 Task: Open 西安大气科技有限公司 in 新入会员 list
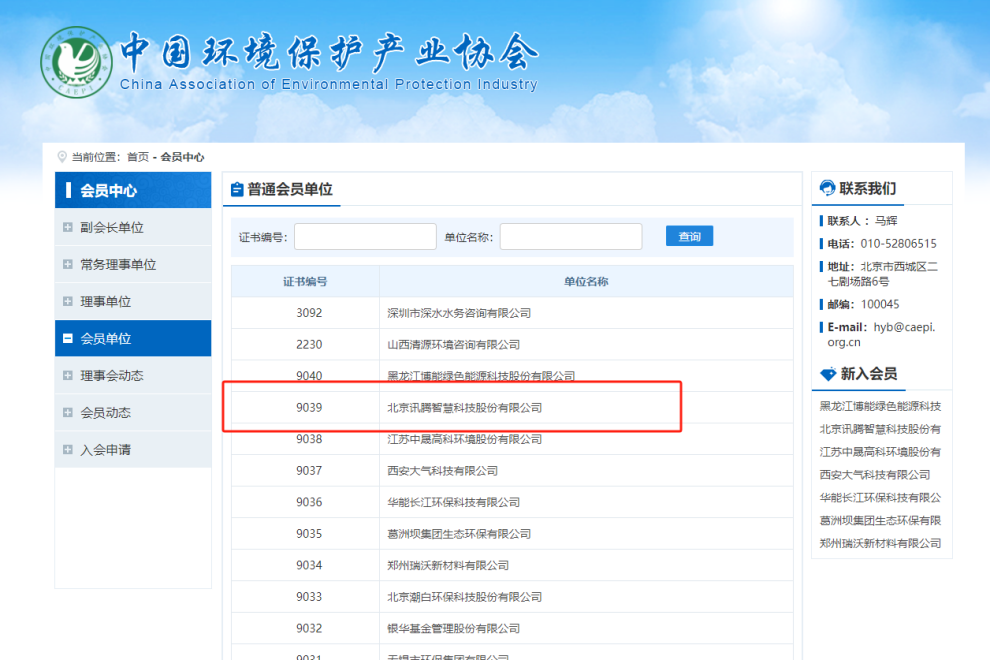pyautogui.click(x=874, y=474)
